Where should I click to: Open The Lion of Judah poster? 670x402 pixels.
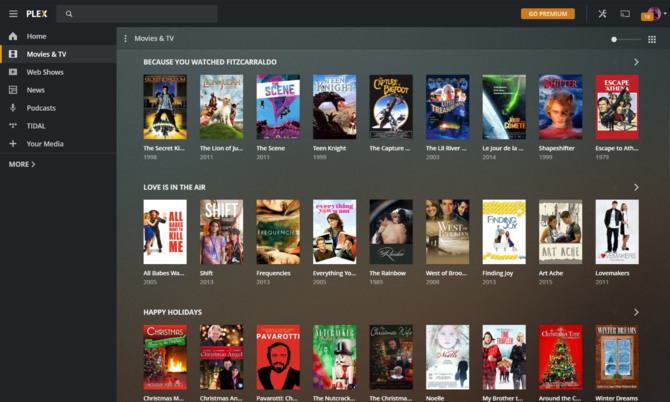(x=221, y=107)
